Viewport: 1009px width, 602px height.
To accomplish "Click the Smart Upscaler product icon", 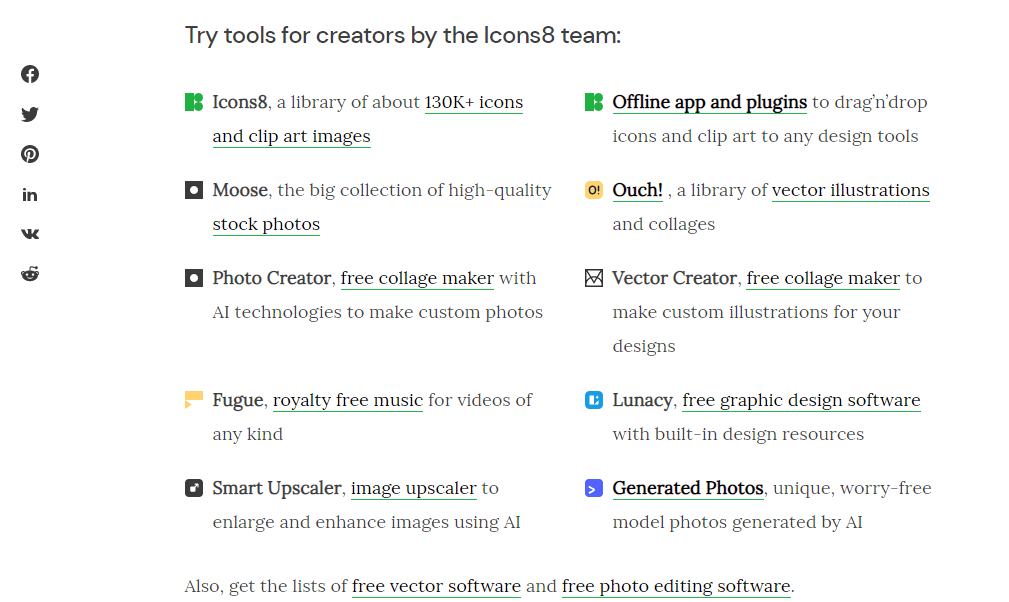I will tap(194, 488).
